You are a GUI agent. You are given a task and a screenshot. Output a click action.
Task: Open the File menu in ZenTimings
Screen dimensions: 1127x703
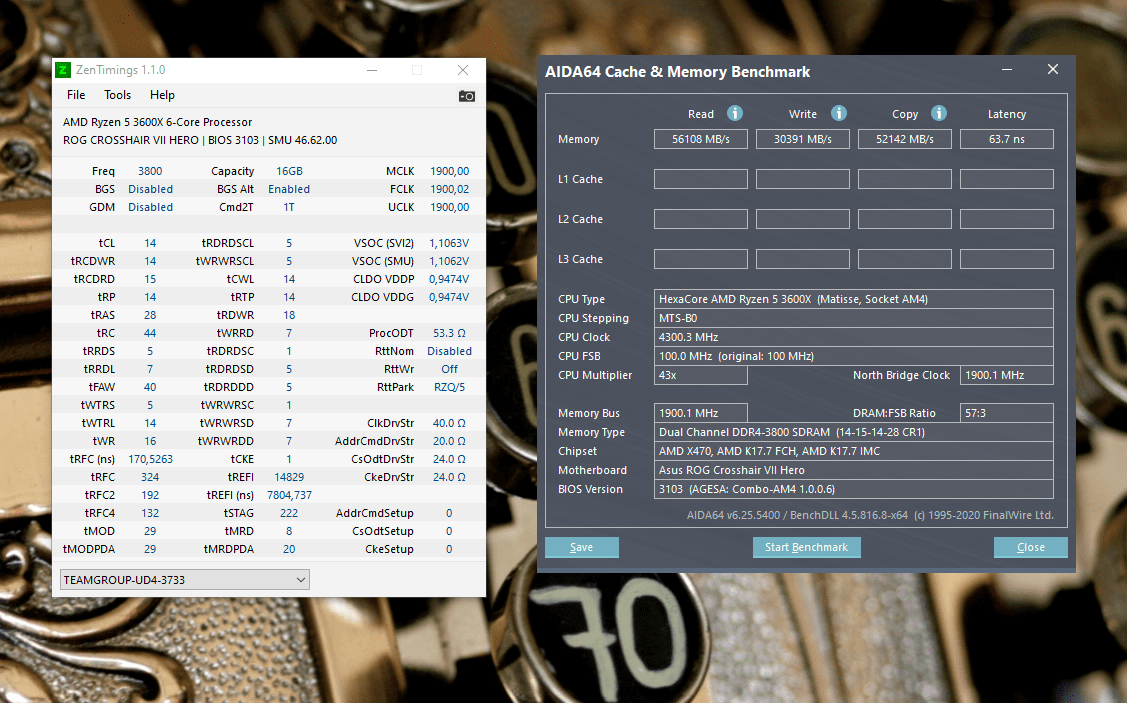point(76,95)
